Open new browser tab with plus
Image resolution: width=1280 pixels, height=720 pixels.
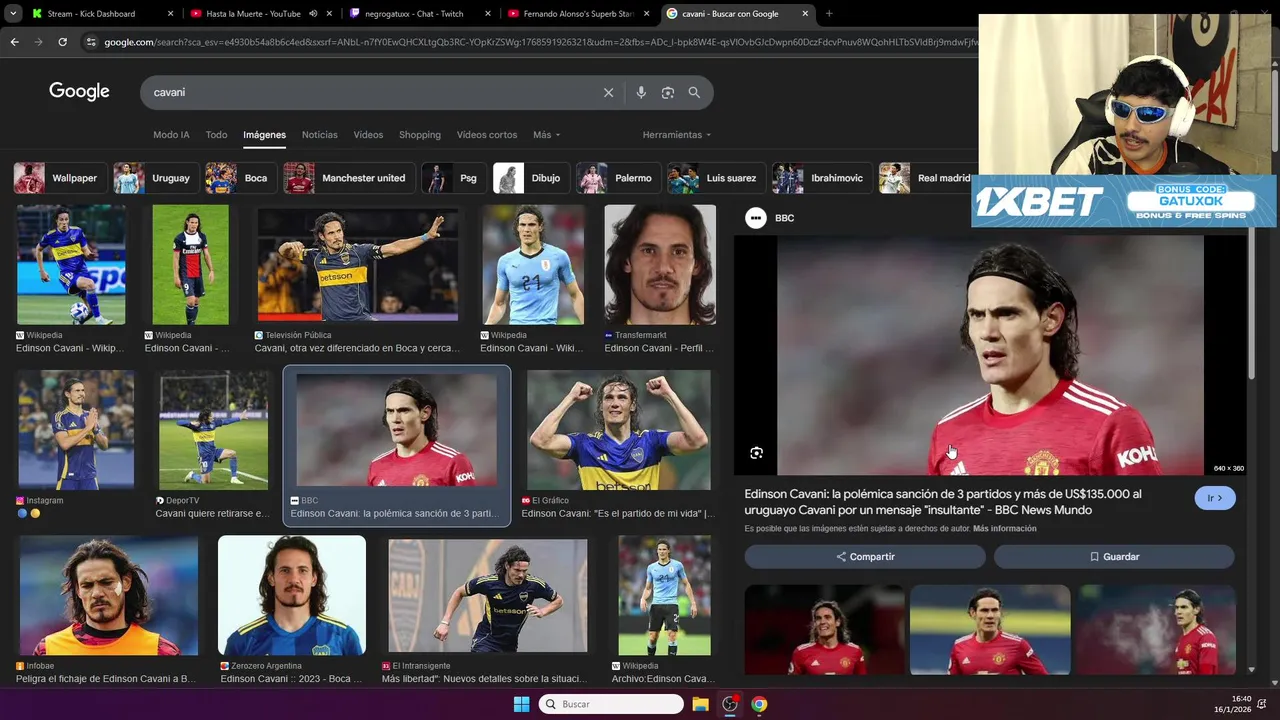(x=829, y=14)
